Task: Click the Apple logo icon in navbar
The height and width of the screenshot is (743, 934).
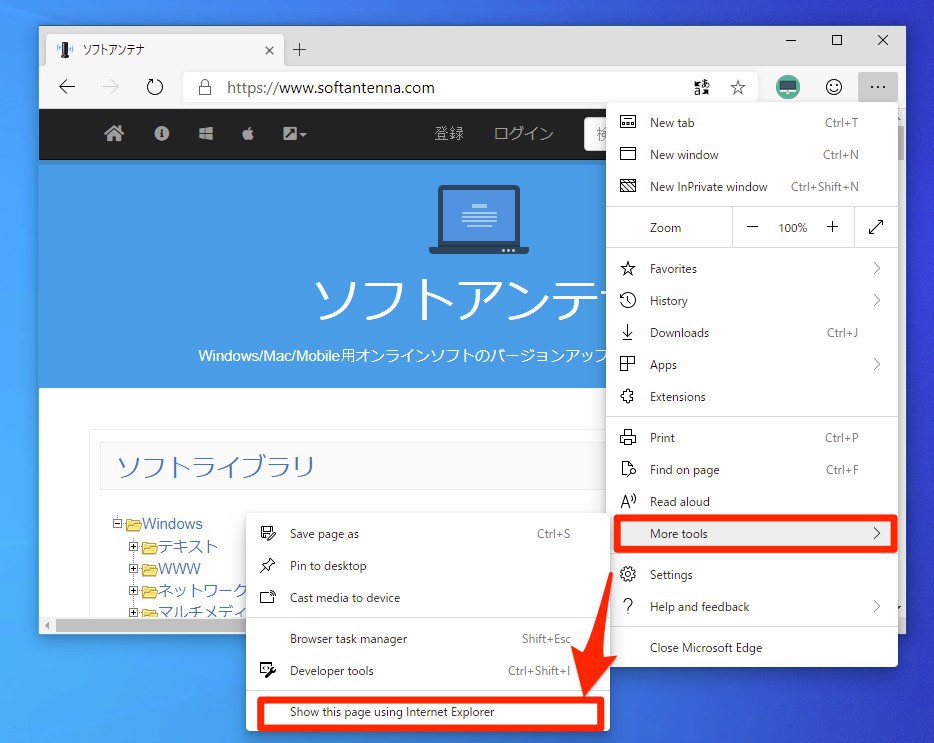Action: tap(248, 134)
